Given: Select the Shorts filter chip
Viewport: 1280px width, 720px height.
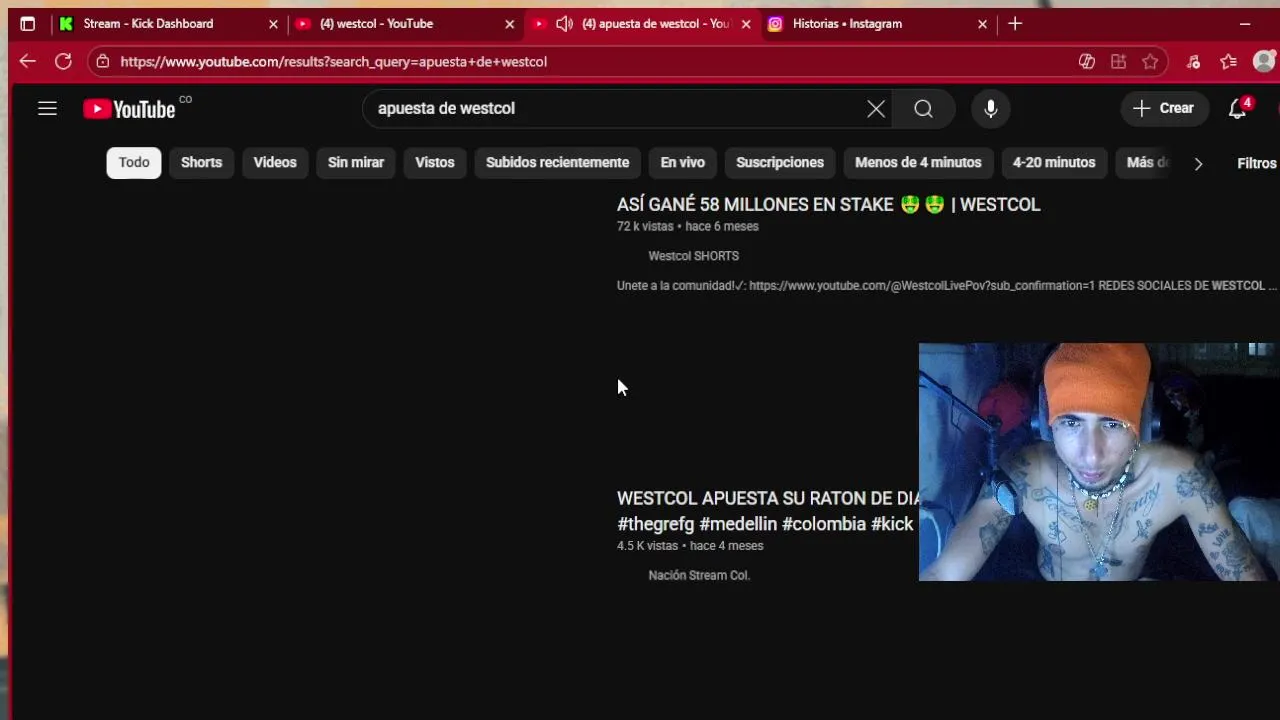Looking at the screenshot, I should 201,162.
